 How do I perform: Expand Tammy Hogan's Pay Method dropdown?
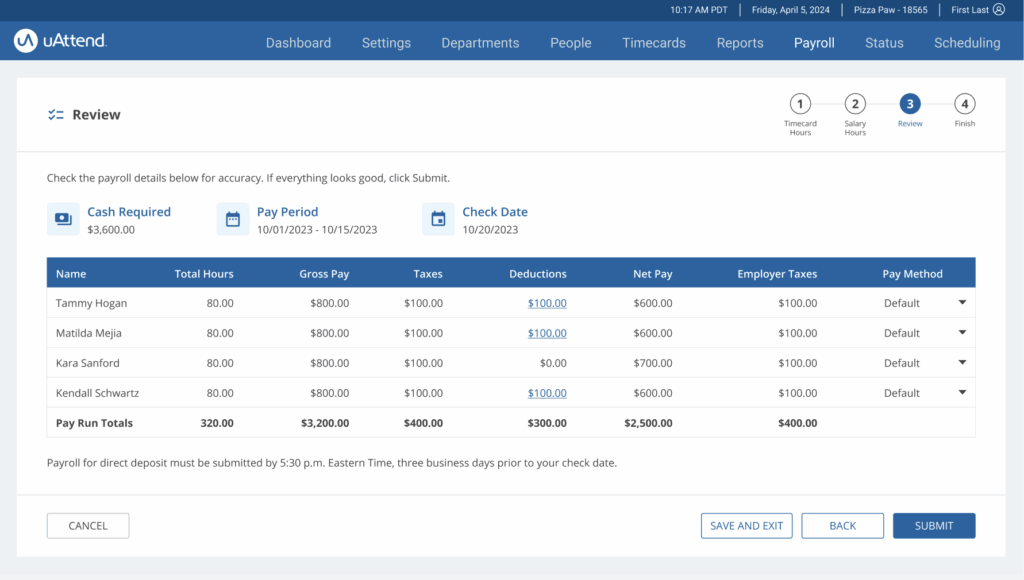[962, 303]
